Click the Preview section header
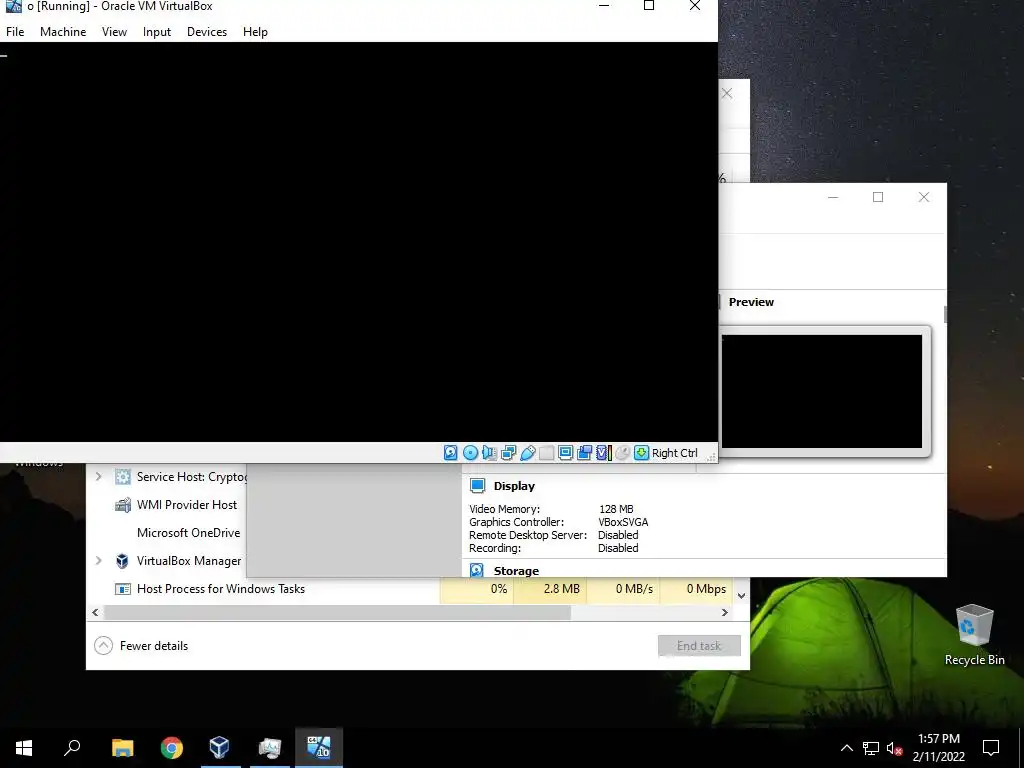 (x=751, y=302)
